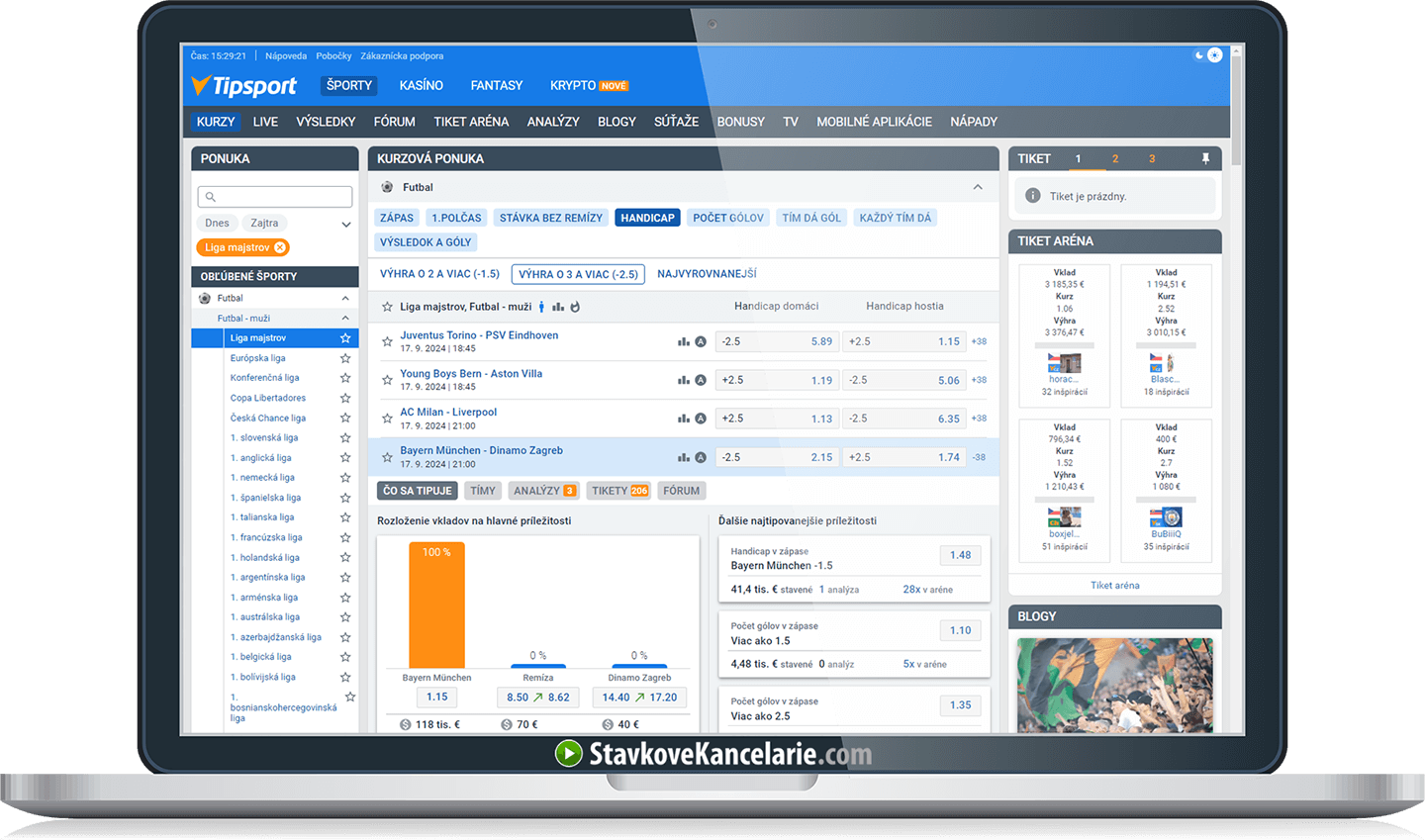Favorite the Liga majstrov sidebar item
The image size is (1425, 840).
pyautogui.click(x=345, y=338)
